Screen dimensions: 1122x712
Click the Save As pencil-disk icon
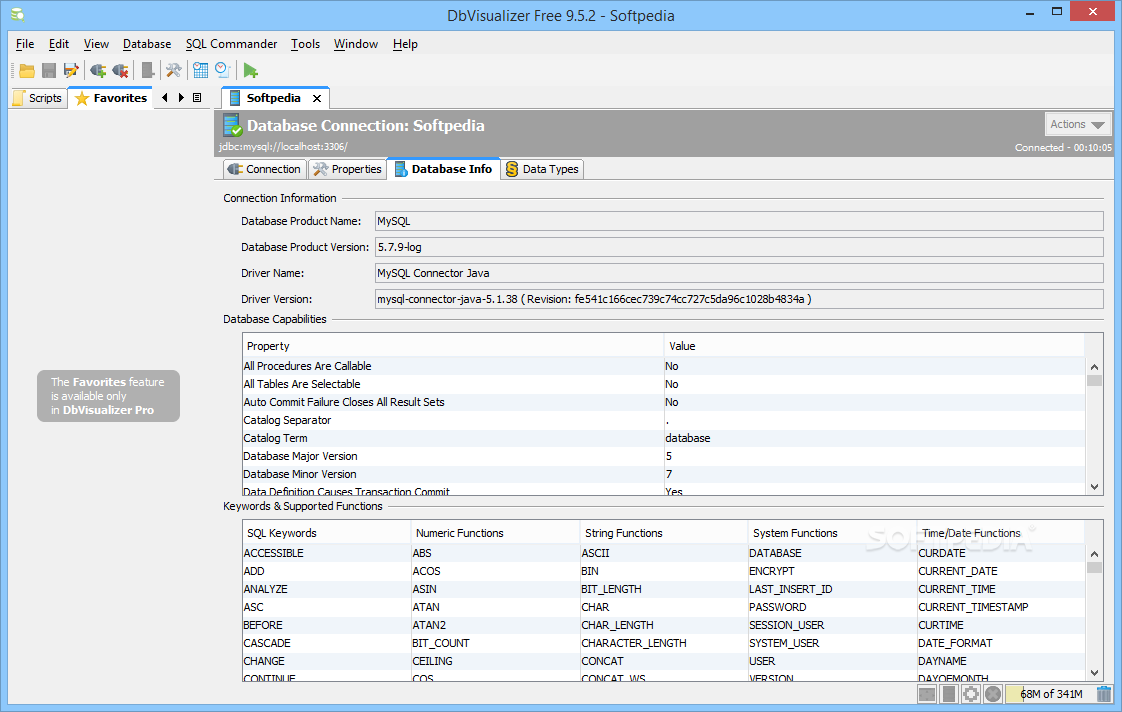(x=71, y=70)
